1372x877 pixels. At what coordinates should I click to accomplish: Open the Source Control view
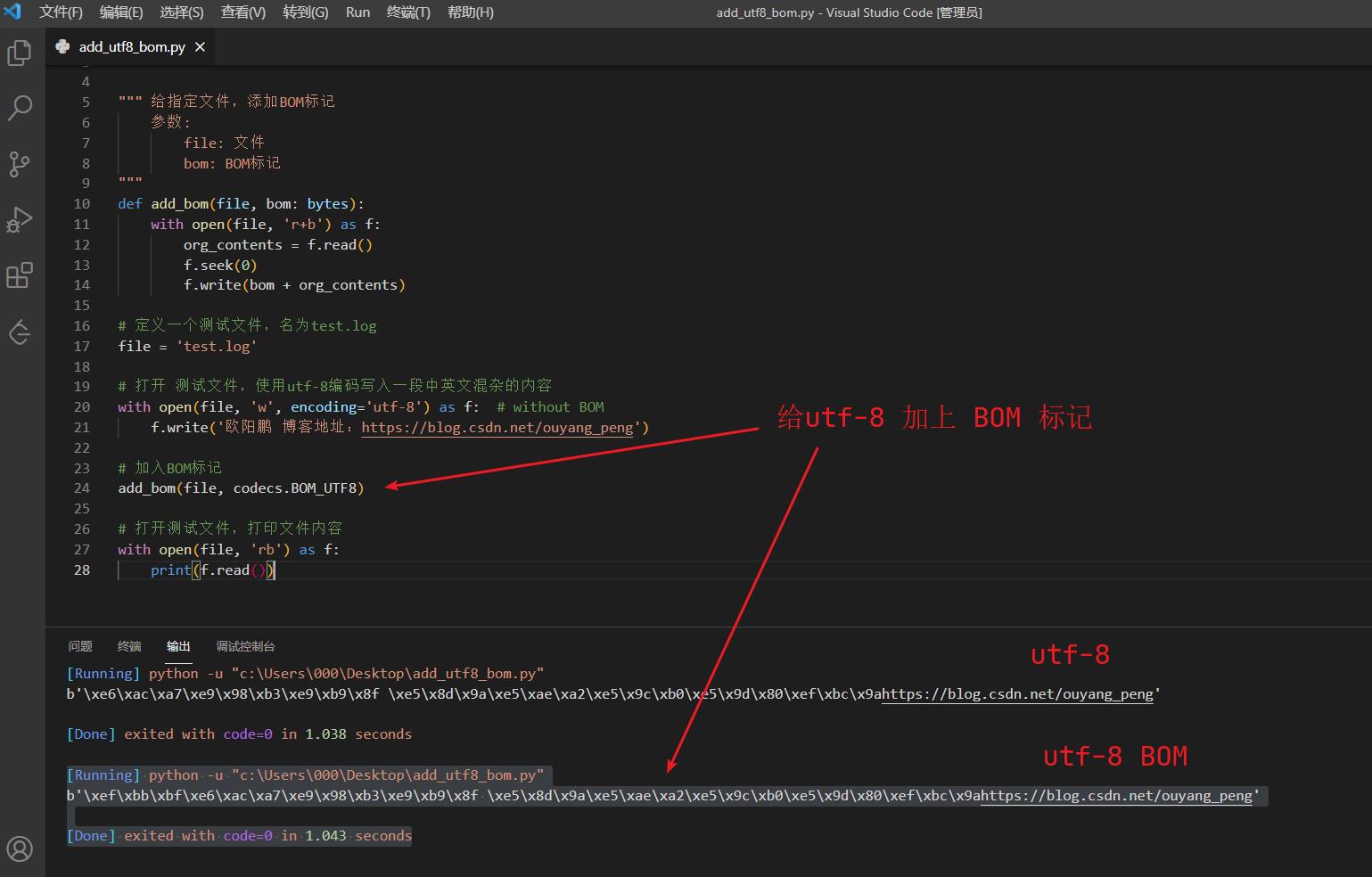[x=20, y=164]
